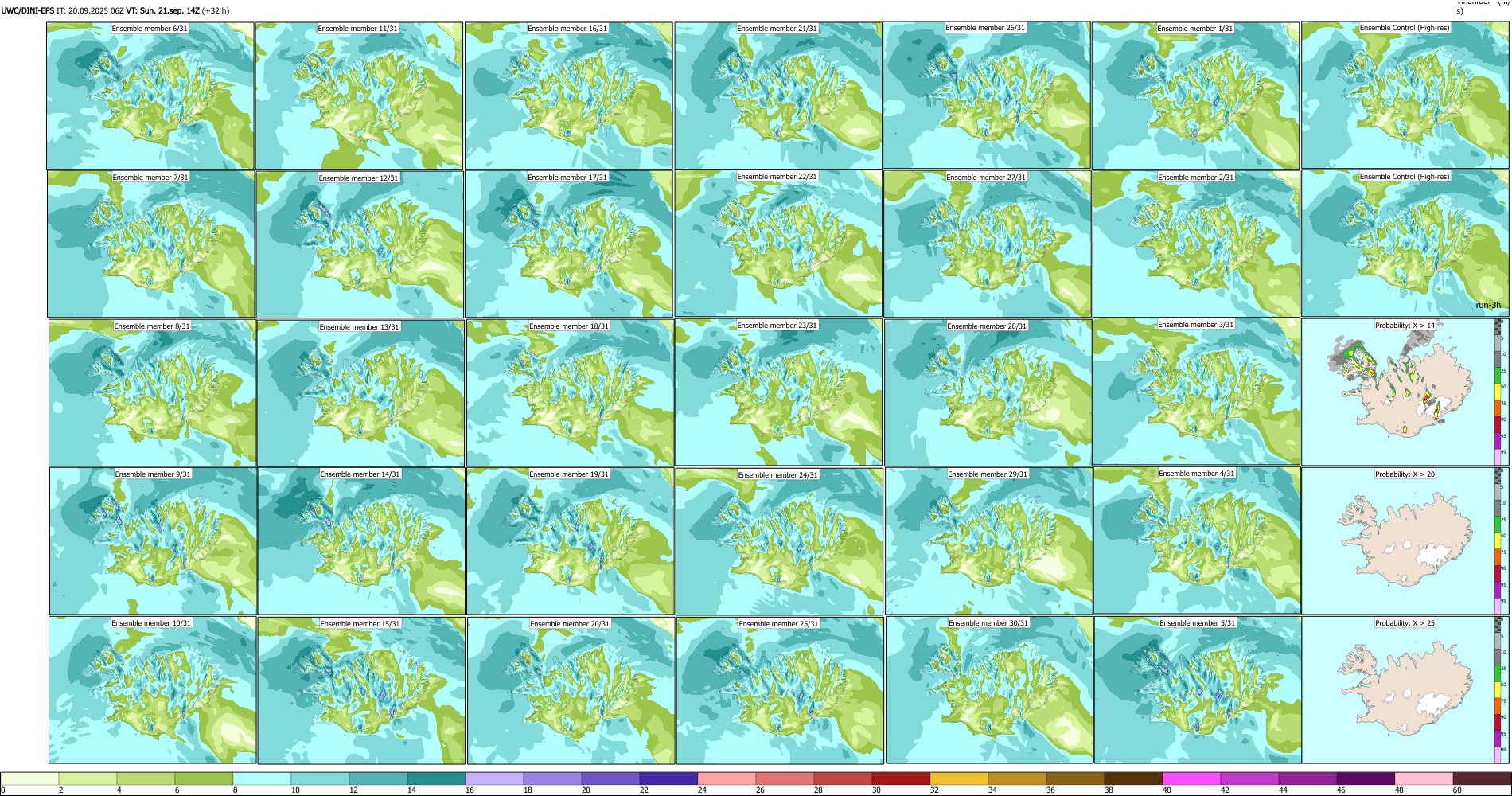Open the Ensemble member 20/31 wind map

pos(571,689)
